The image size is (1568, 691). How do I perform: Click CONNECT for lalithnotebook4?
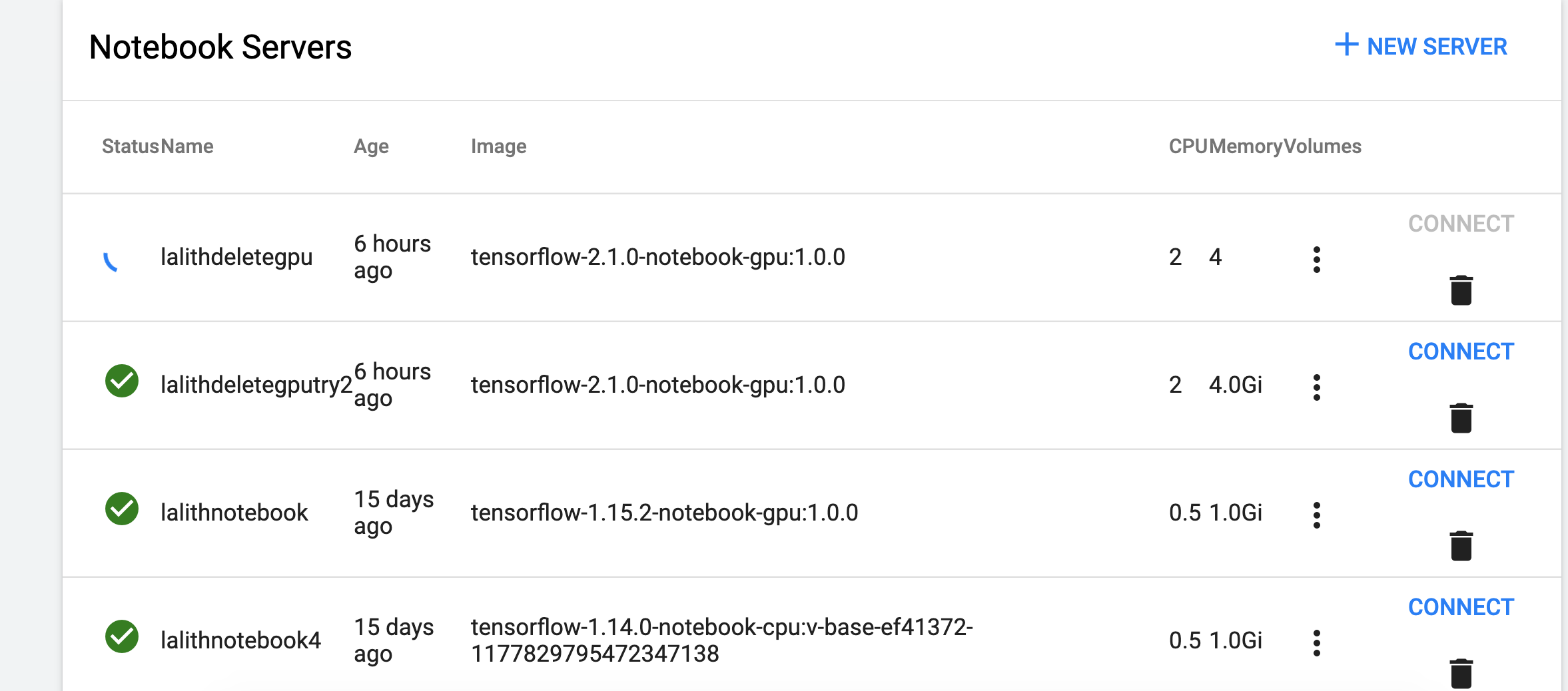(x=1461, y=606)
